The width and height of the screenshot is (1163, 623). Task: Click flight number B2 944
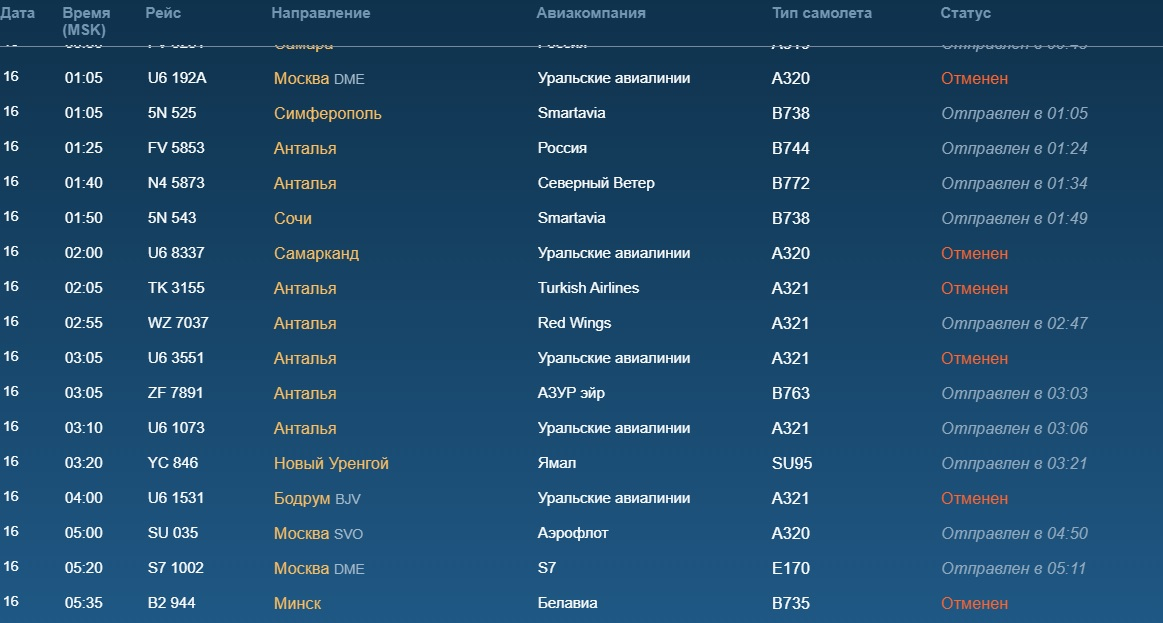(171, 602)
